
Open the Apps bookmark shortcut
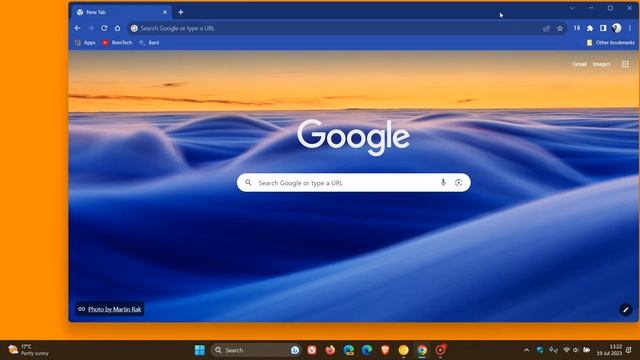pos(85,42)
